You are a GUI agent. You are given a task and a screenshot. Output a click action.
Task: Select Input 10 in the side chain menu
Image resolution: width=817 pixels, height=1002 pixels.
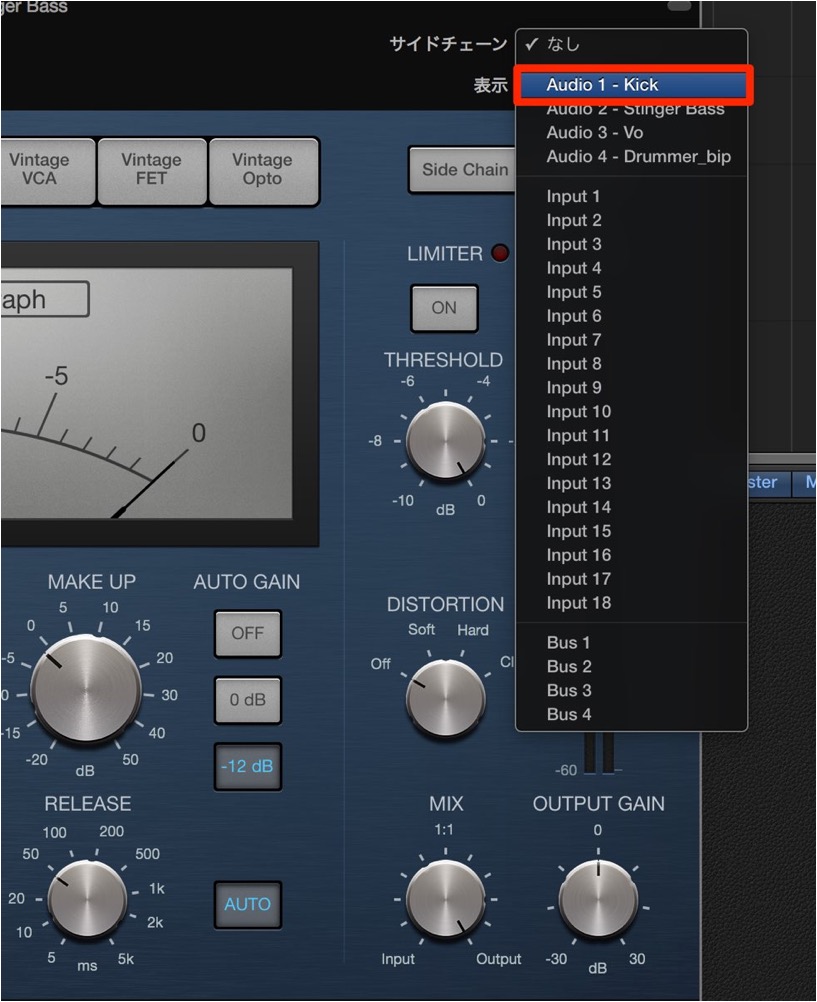632,412
